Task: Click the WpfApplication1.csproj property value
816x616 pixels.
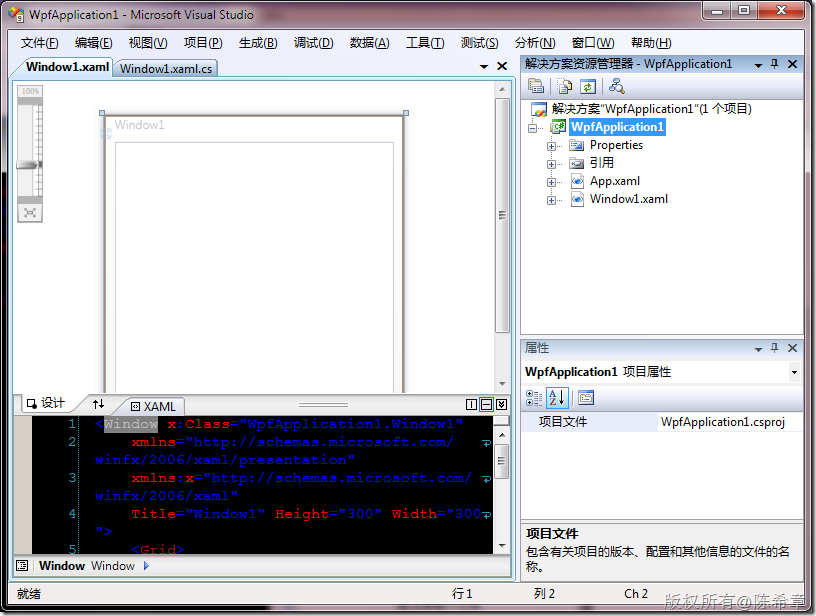Action: [x=723, y=422]
